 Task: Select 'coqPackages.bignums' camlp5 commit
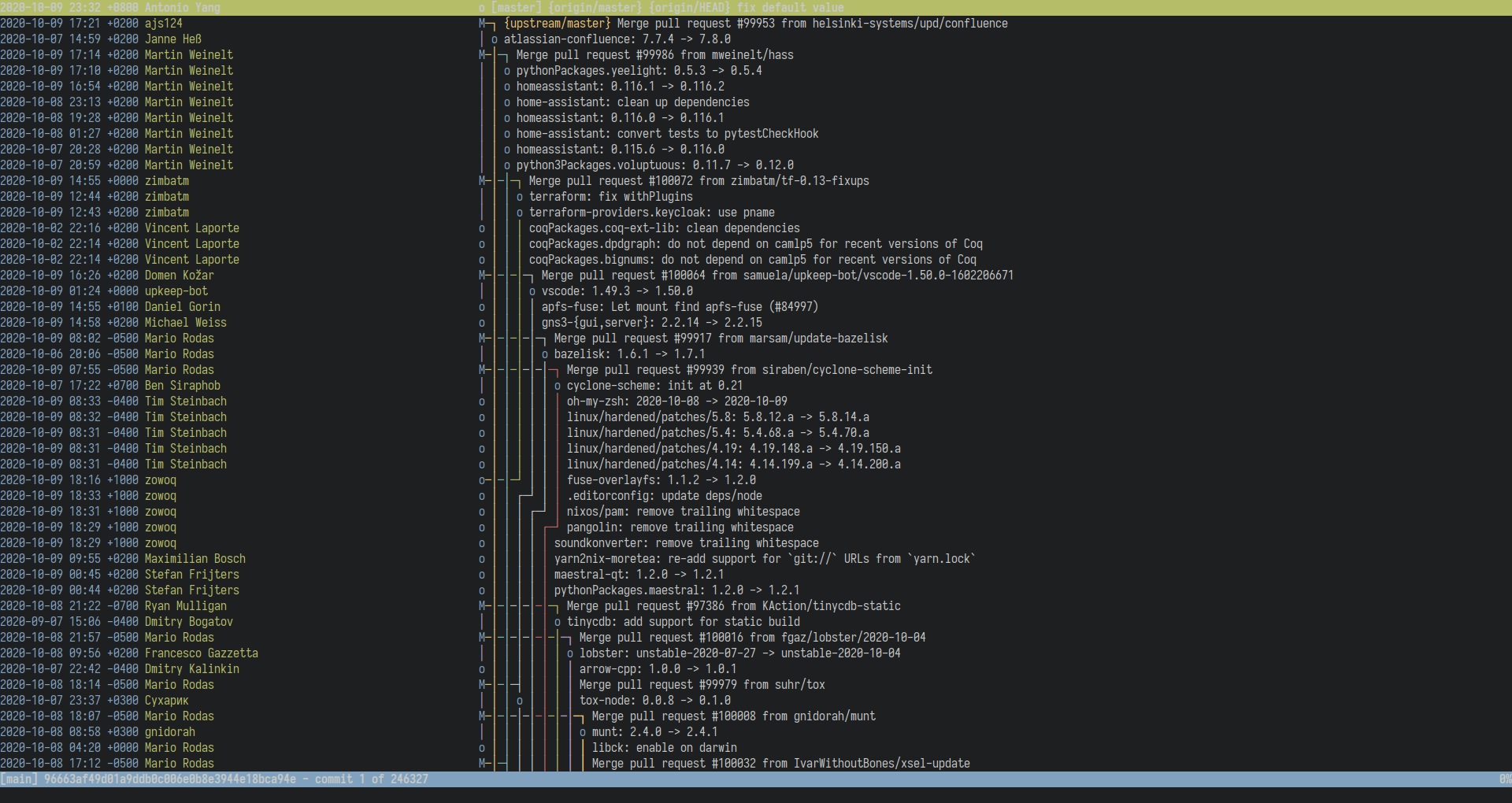coord(756,260)
